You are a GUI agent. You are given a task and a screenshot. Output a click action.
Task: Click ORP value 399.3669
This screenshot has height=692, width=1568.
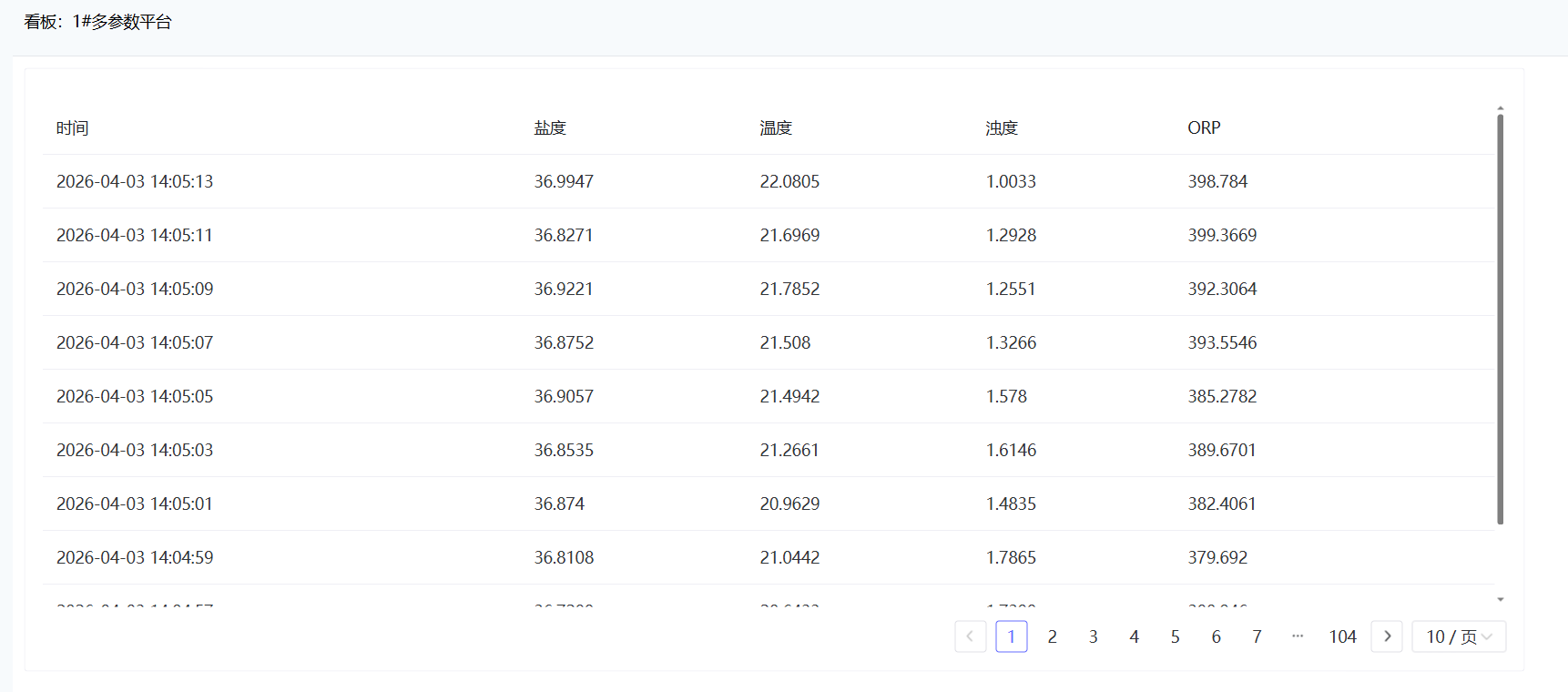pyautogui.click(x=1222, y=235)
